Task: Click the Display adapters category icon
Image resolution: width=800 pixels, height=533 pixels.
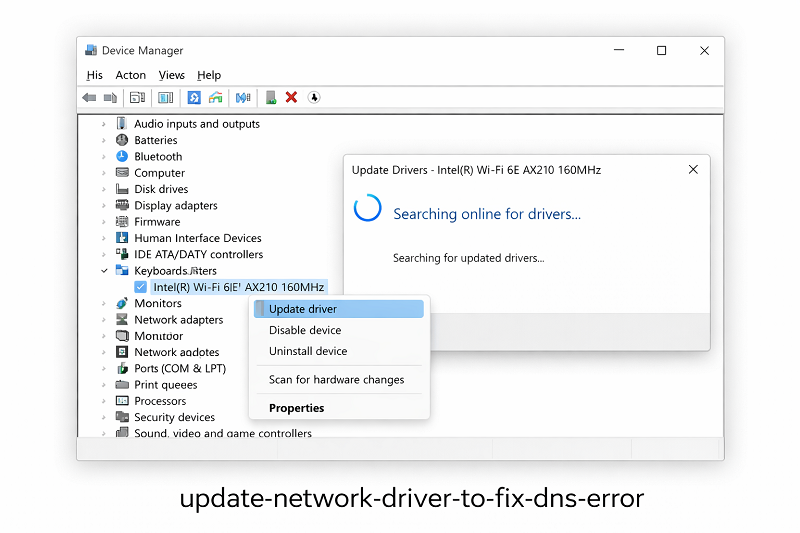Action: coord(122,205)
